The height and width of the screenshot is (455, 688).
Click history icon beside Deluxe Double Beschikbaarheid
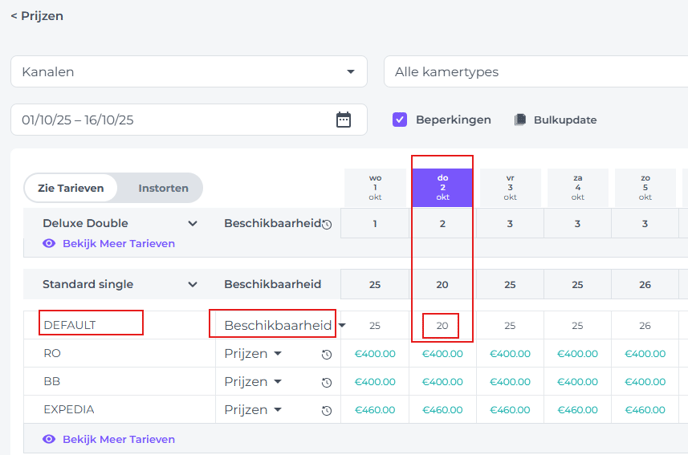click(327, 224)
